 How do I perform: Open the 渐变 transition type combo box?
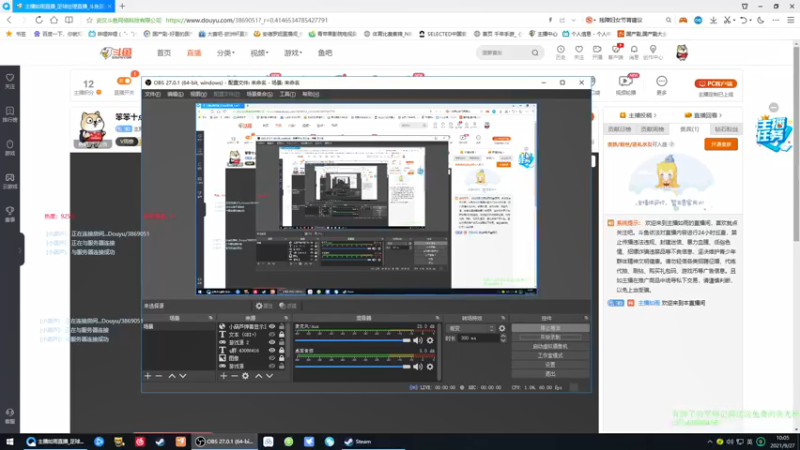(x=470, y=329)
